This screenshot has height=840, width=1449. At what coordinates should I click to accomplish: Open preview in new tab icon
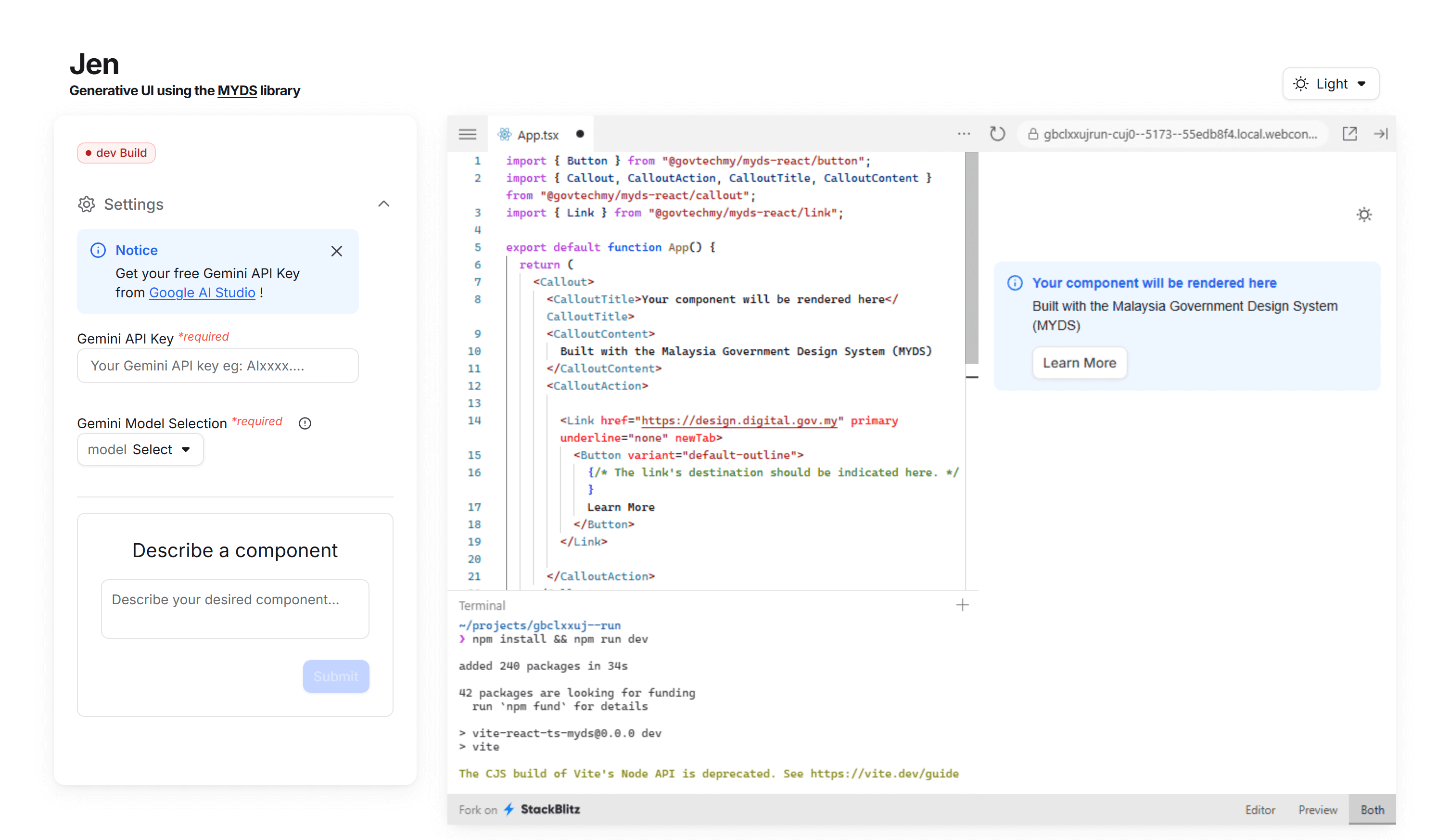[1349, 134]
